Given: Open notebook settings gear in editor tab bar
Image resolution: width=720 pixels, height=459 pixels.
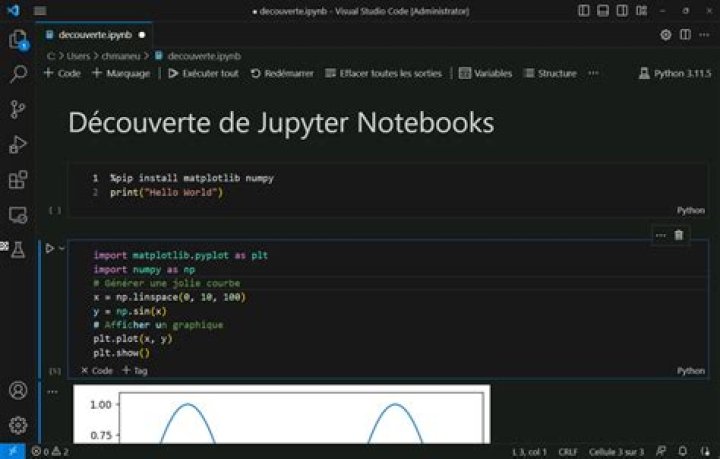Looking at the screenshot, I should coord(665,35).
